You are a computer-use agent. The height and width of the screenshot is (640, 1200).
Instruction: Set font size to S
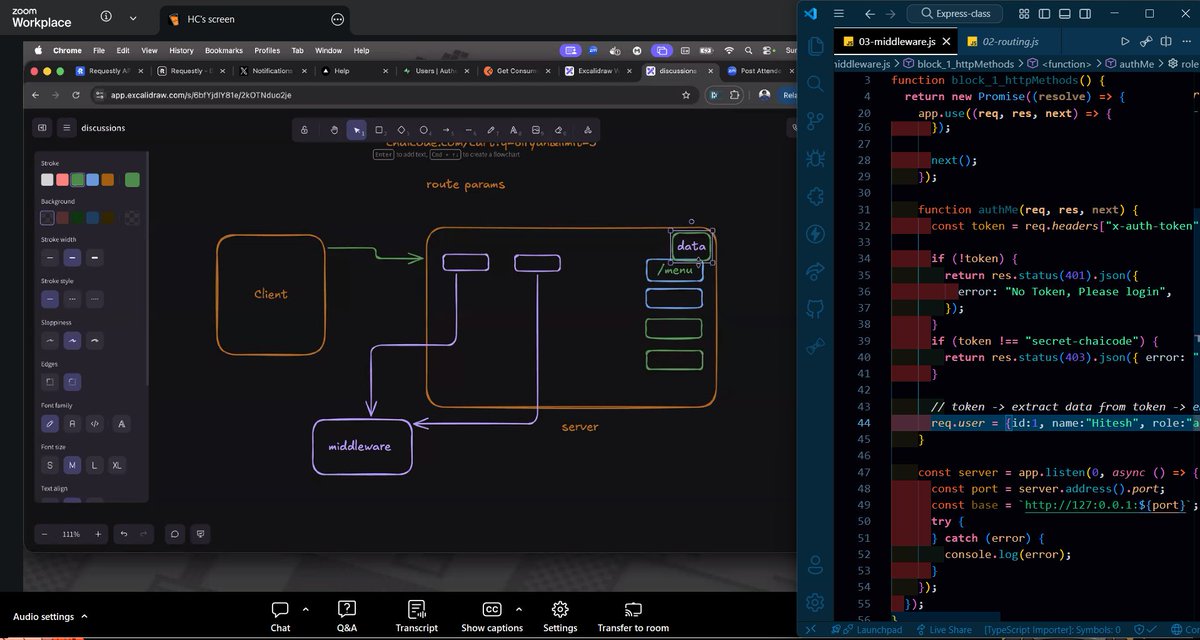coord(48,465)
